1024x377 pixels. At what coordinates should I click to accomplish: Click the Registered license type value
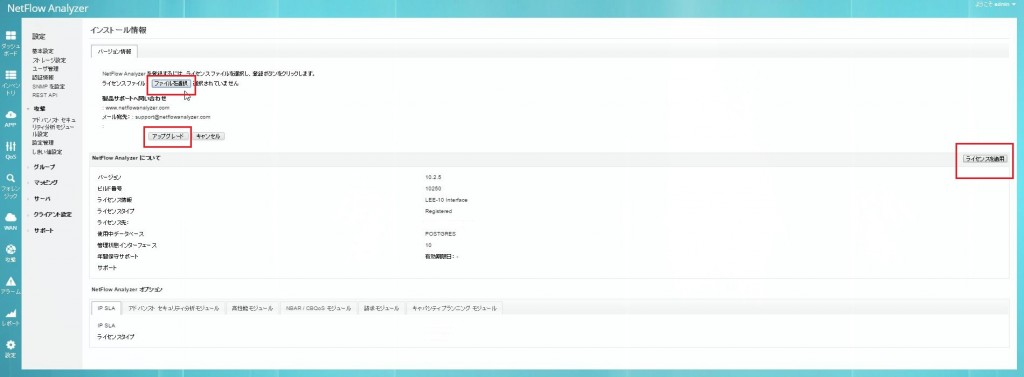click(x=438, y=211)
